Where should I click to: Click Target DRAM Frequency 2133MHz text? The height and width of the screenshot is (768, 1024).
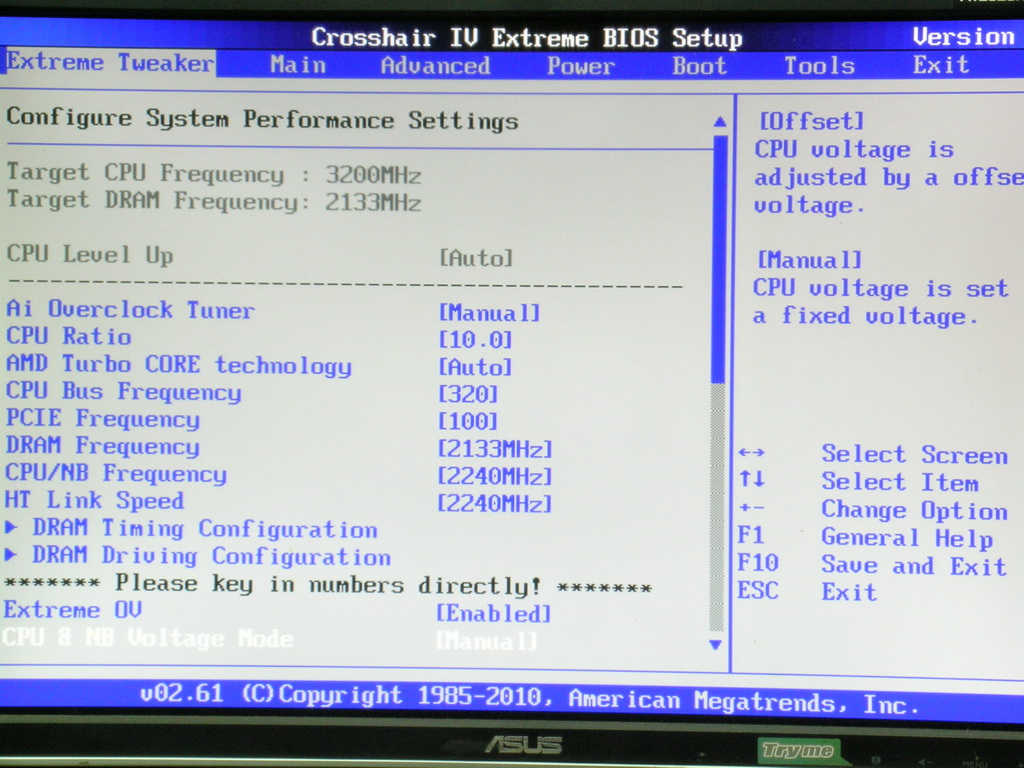click(214, 200)
